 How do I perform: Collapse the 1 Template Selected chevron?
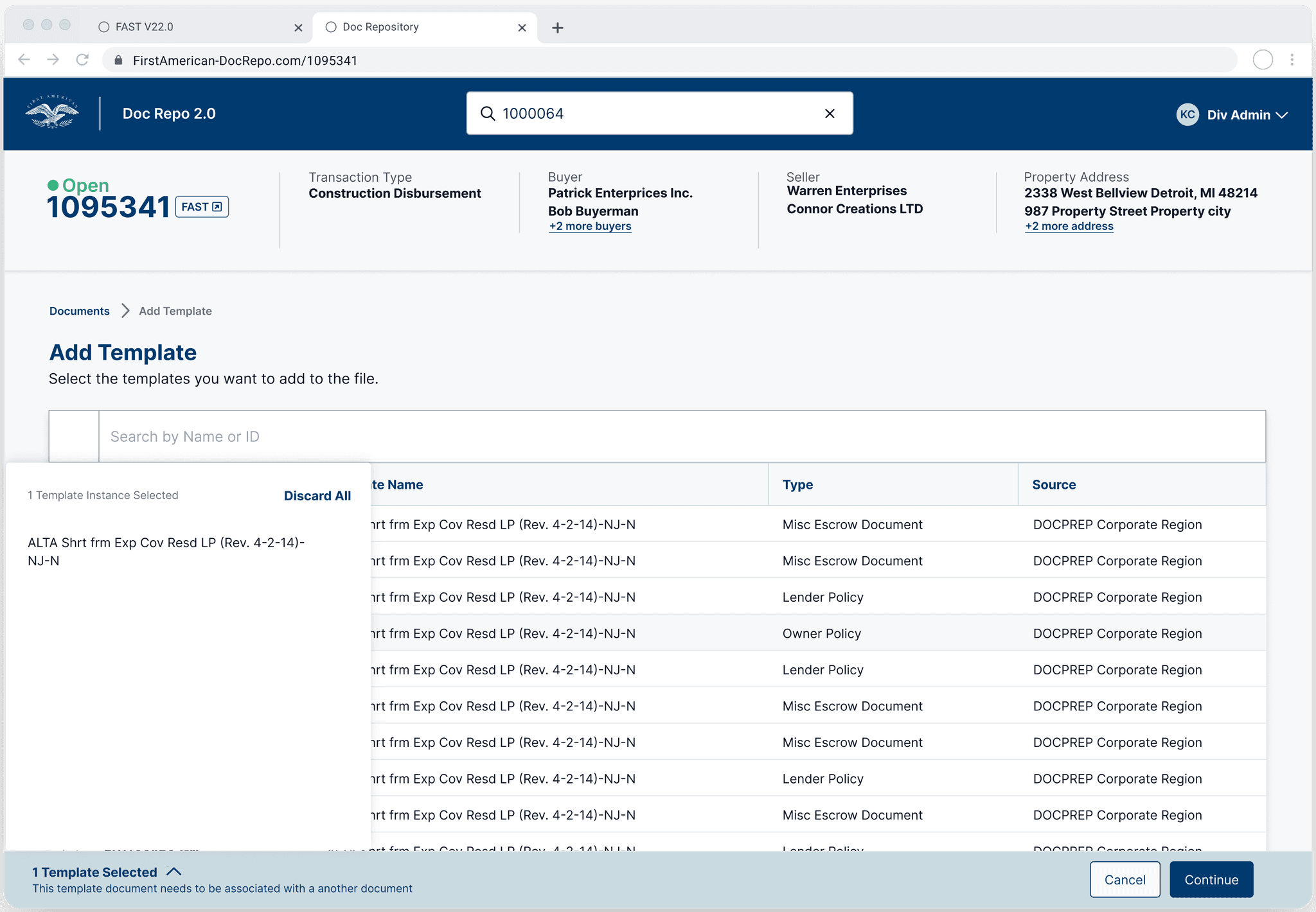click(174, 872)
